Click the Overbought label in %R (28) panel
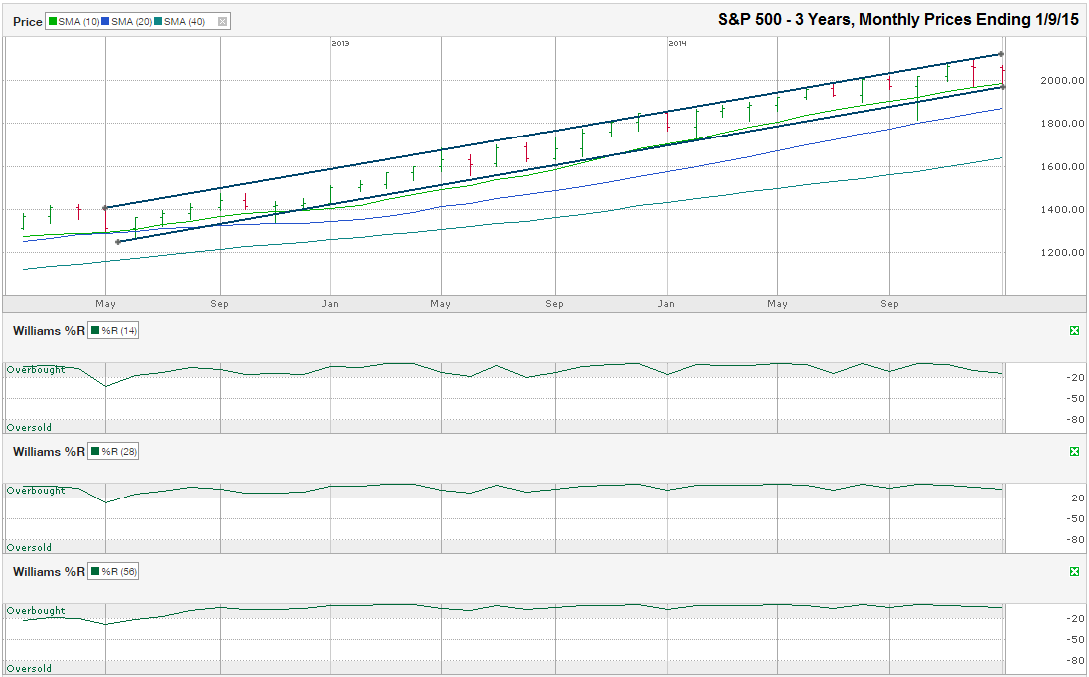 click(x=36, y=490)
